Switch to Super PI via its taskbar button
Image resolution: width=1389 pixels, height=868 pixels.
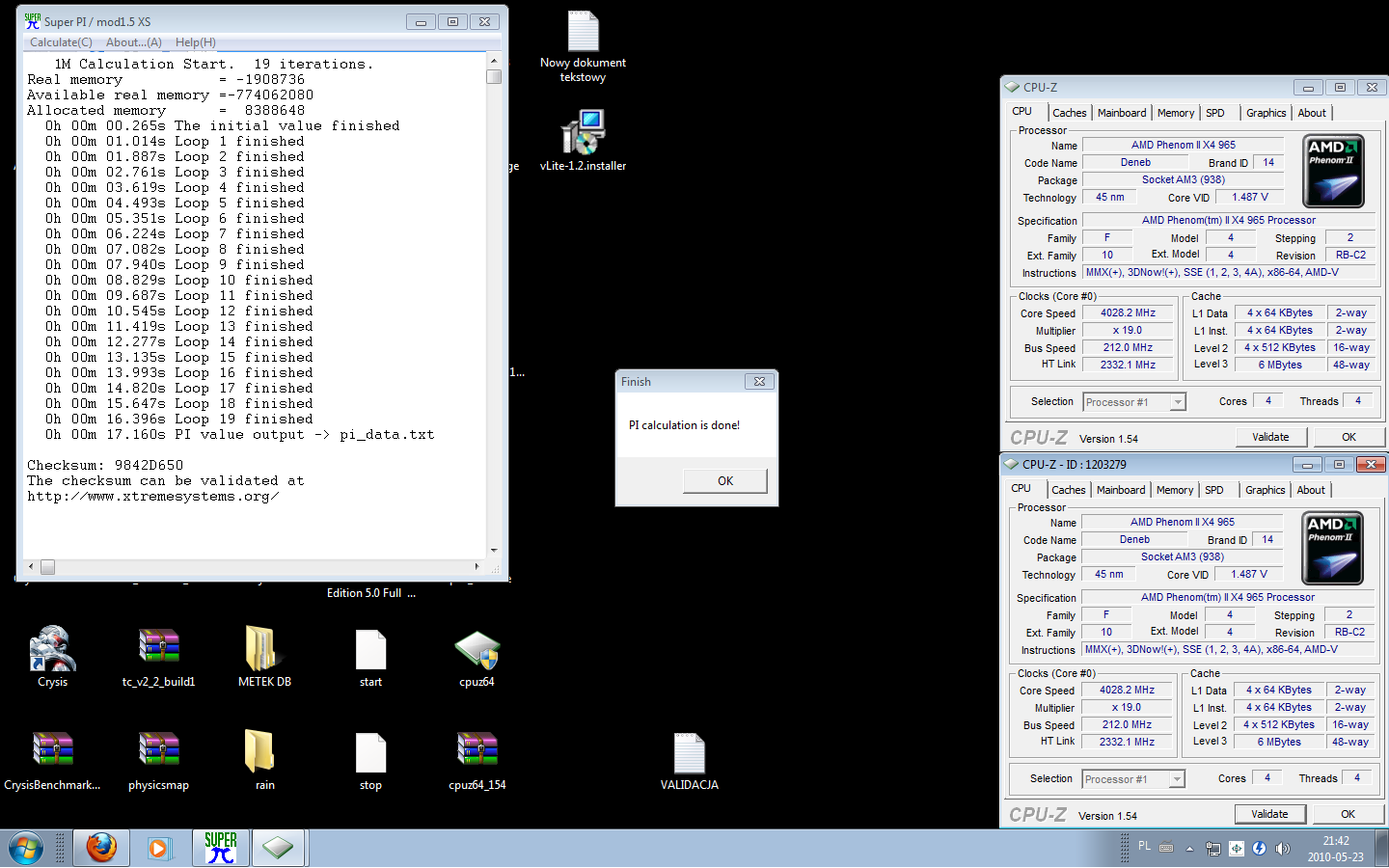[x=221, y=849]
